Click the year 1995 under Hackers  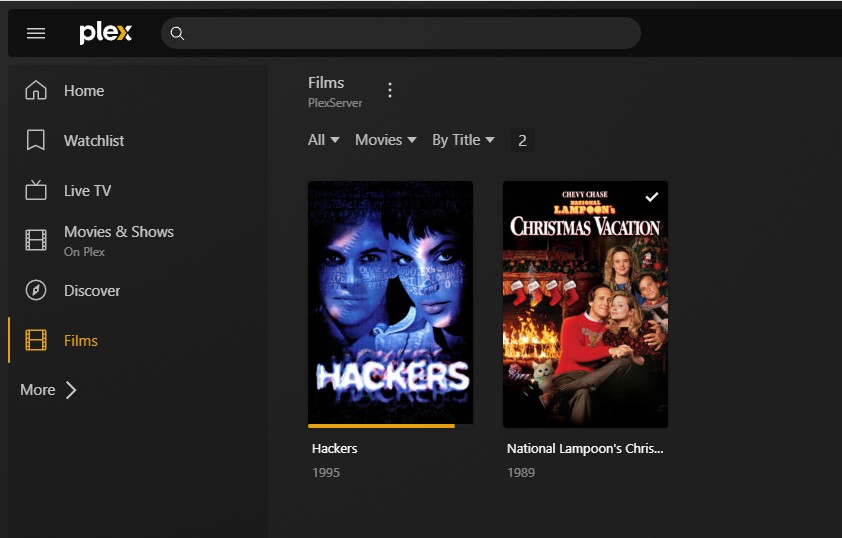326,472
